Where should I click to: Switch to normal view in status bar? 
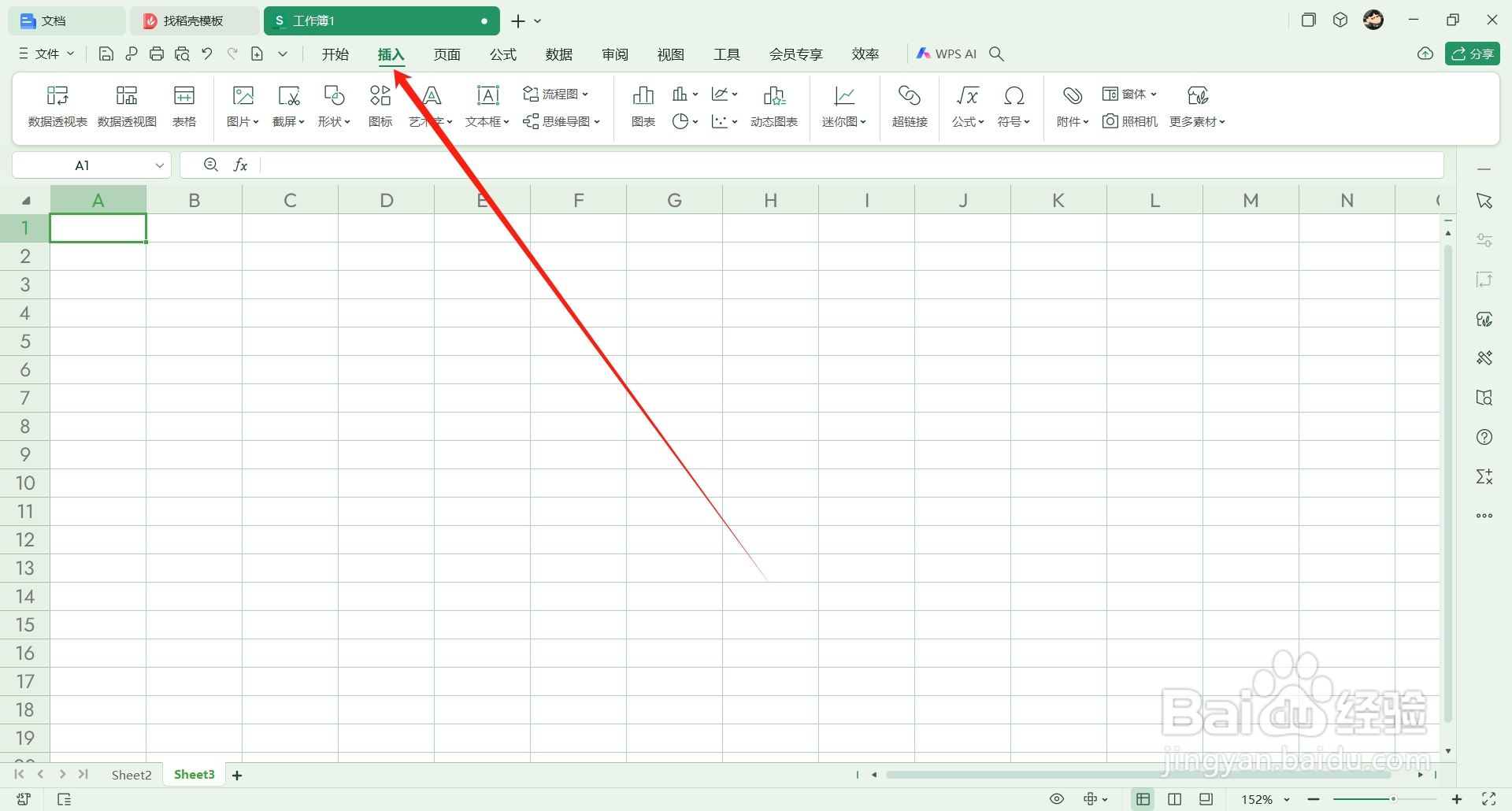pyautogui.click(x=1143, y=799)
